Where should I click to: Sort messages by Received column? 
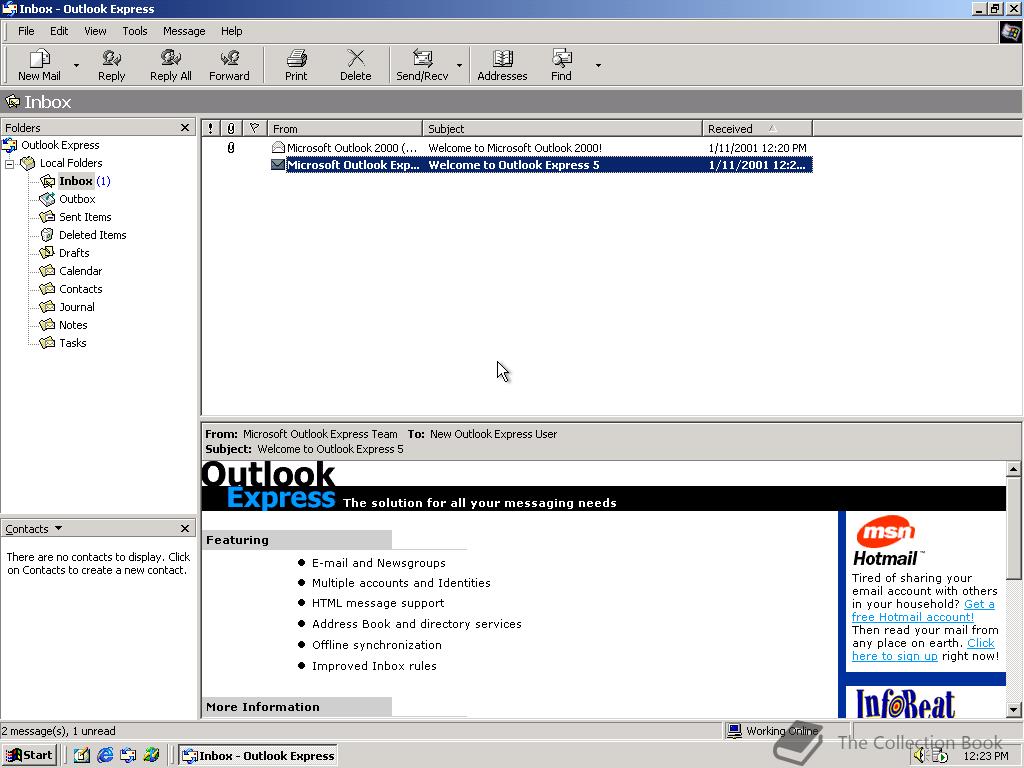click(x=758, y=129)
